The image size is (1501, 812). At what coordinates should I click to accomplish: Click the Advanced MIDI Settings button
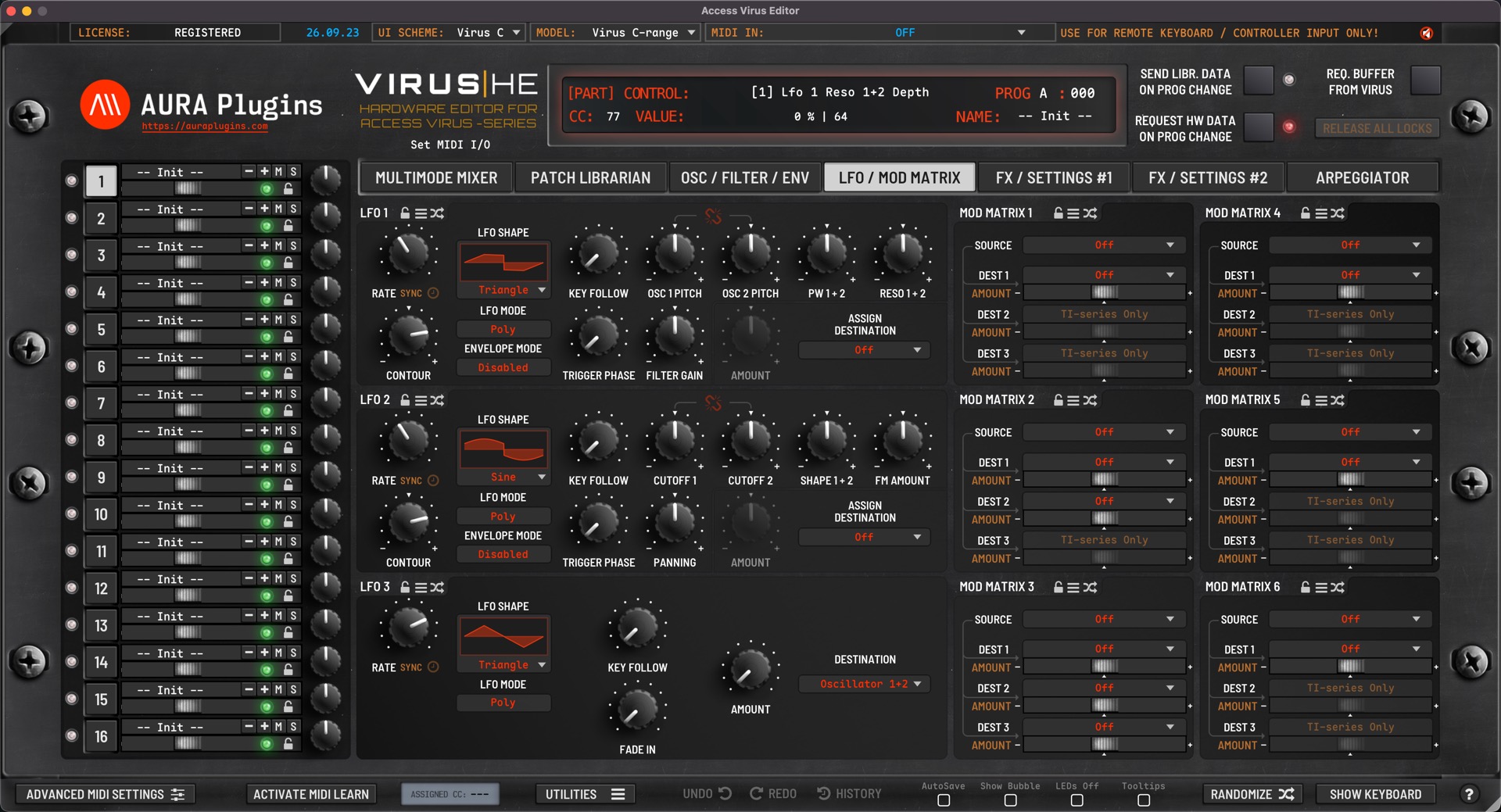tap(105, 794)
